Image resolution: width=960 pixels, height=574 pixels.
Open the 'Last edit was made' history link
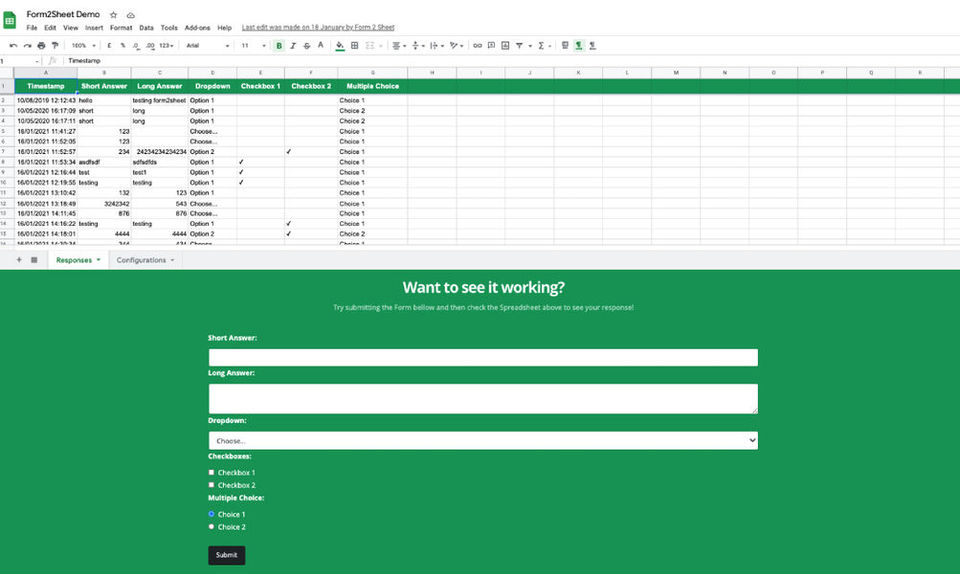pos(318,28)
